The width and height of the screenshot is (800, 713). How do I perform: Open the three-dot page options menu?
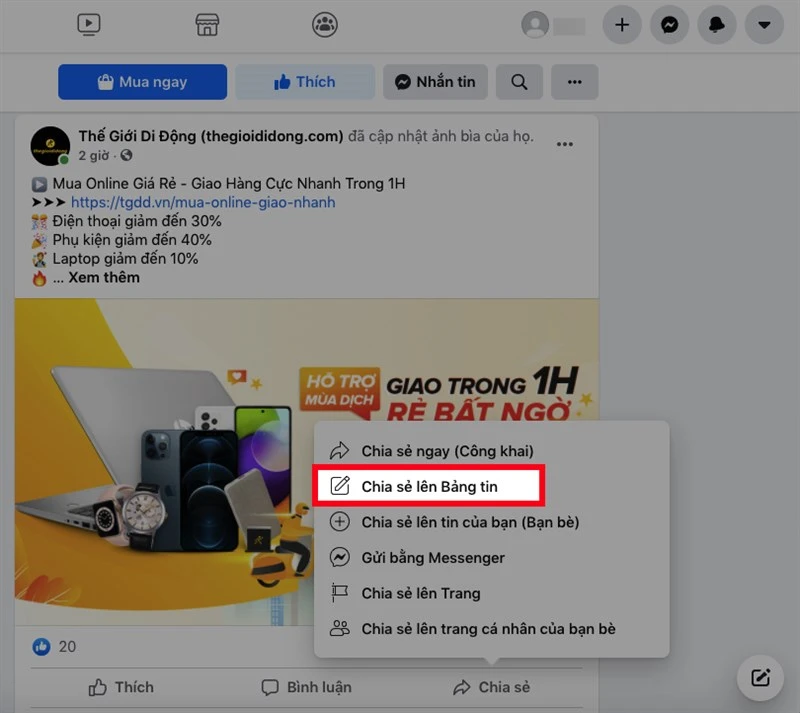pyautogui.click(x=575, y=82)
